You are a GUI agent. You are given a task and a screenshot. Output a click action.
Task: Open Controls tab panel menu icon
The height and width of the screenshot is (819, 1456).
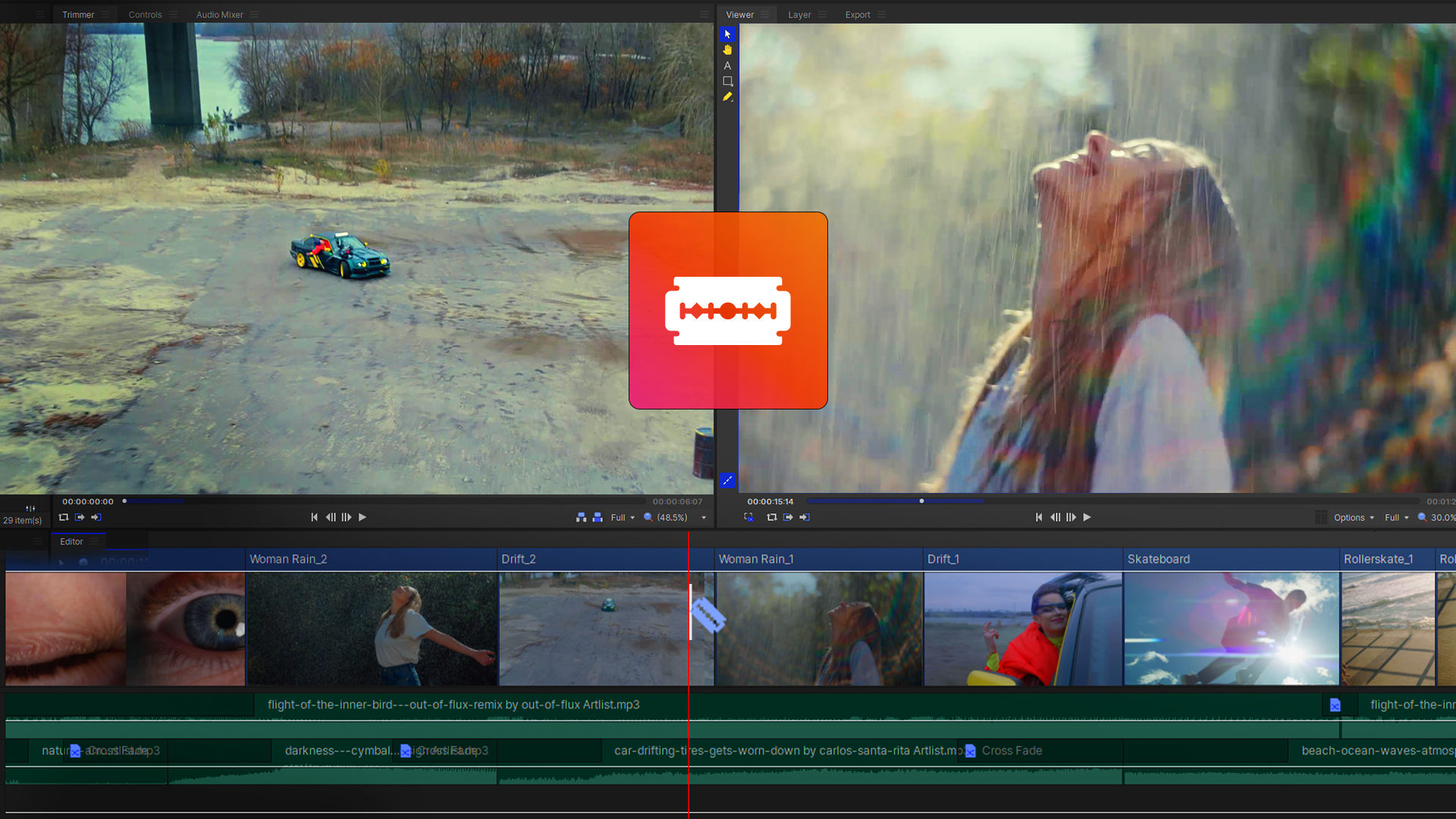[x=173, y=14]
